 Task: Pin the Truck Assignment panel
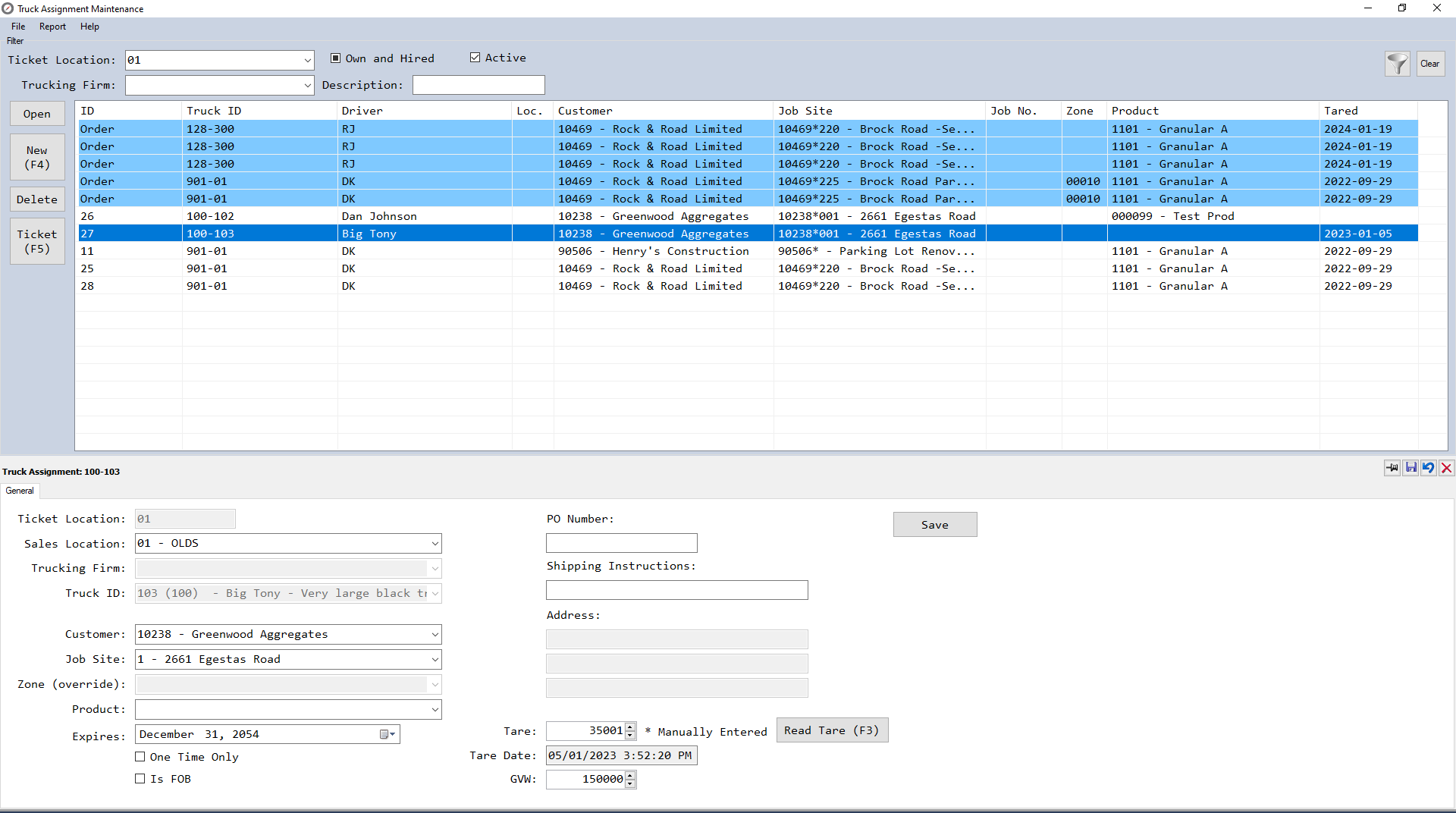1392,468
